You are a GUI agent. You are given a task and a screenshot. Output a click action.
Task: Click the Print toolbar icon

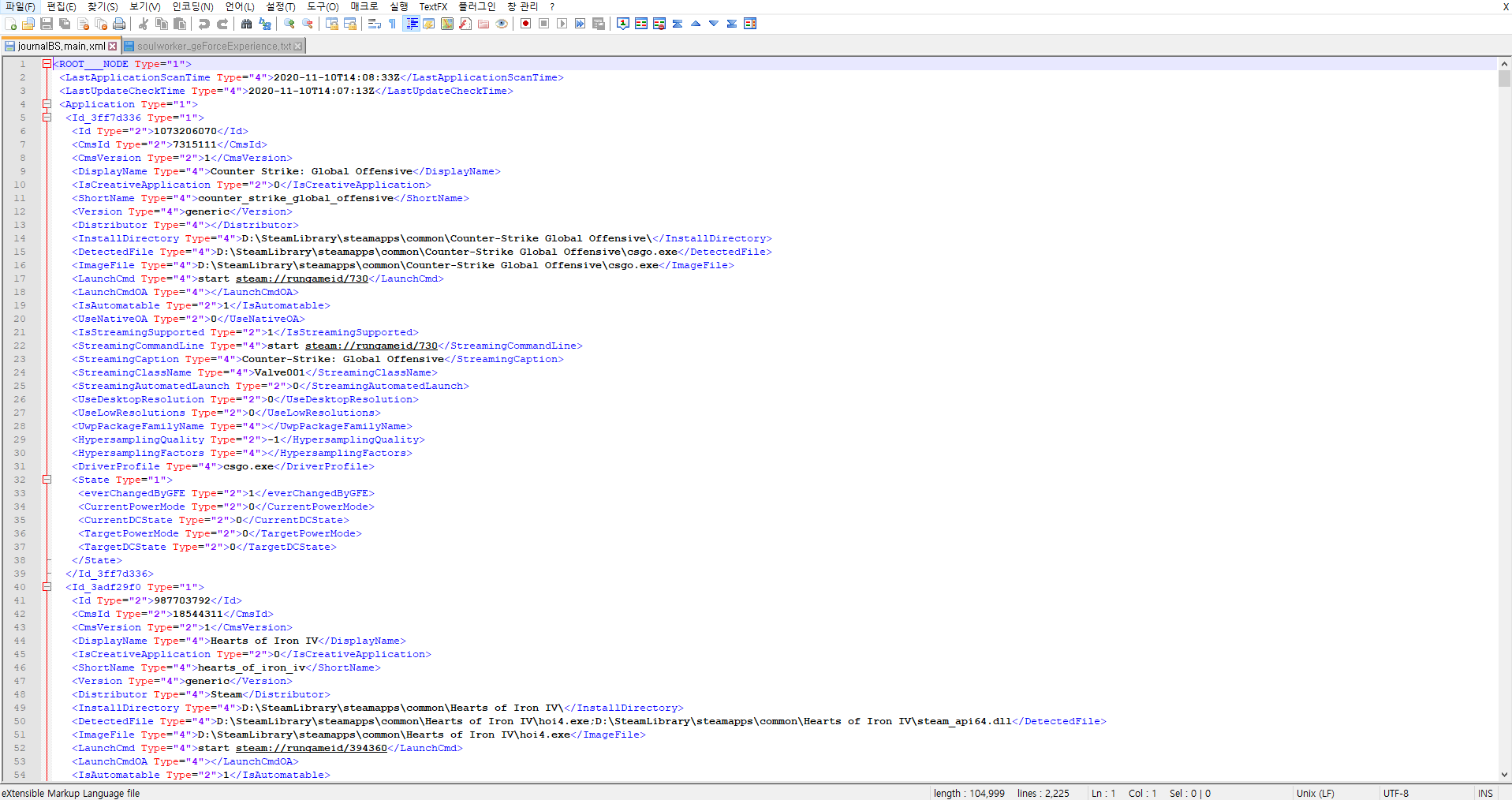[119, 24]
